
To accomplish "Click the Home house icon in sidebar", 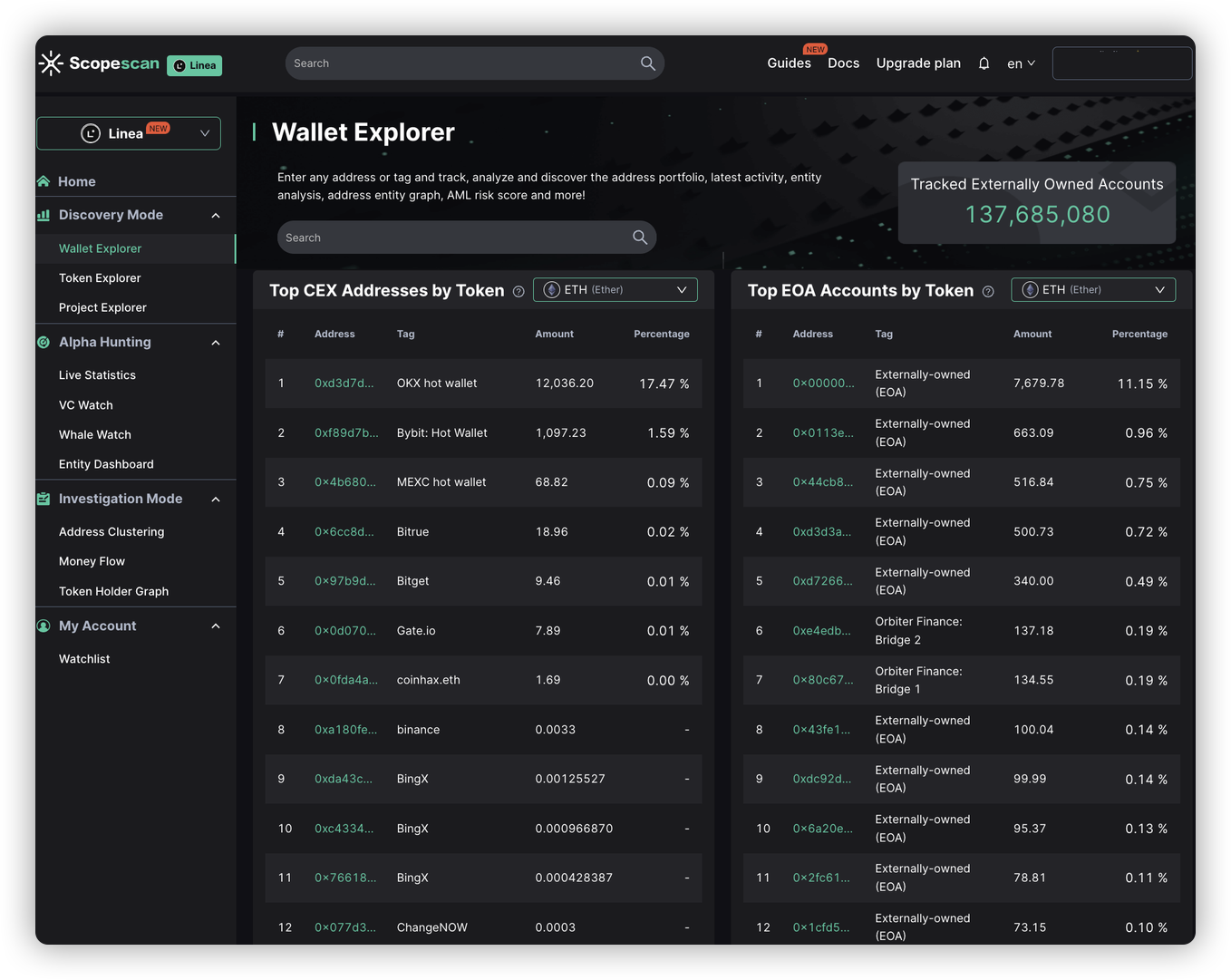I will [44, 181].
